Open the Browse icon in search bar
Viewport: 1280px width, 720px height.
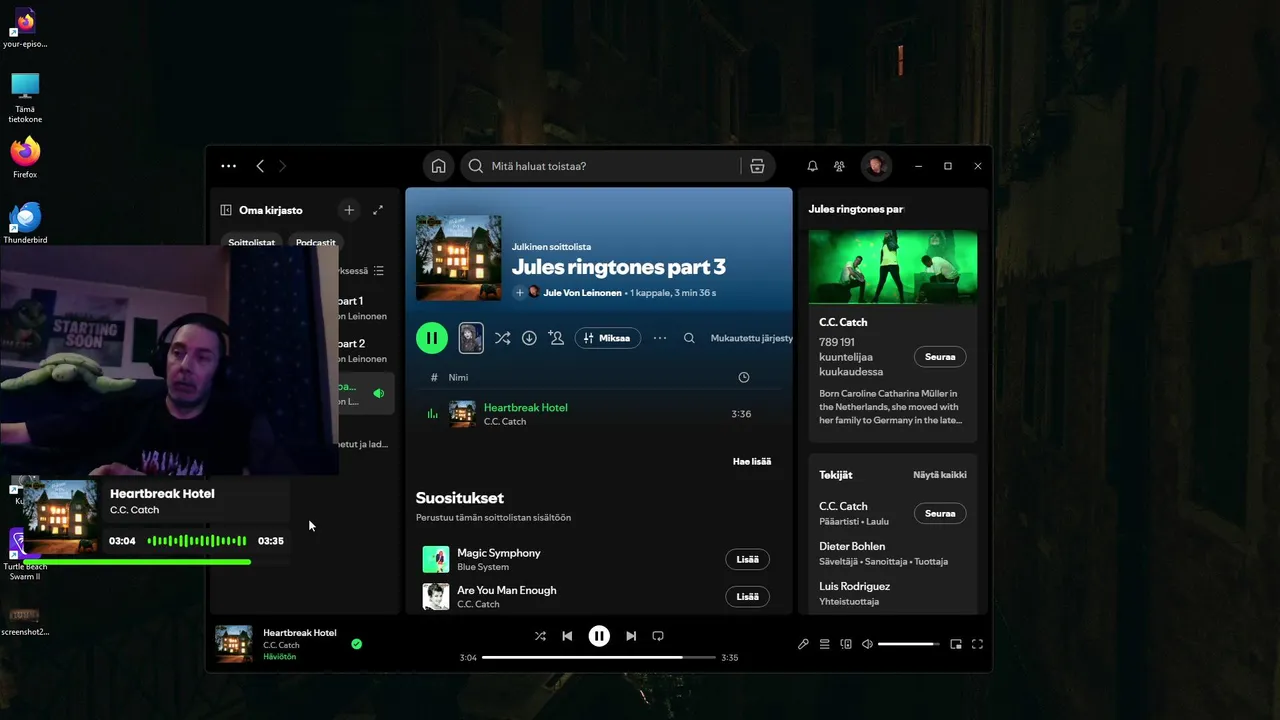point(757,166)
